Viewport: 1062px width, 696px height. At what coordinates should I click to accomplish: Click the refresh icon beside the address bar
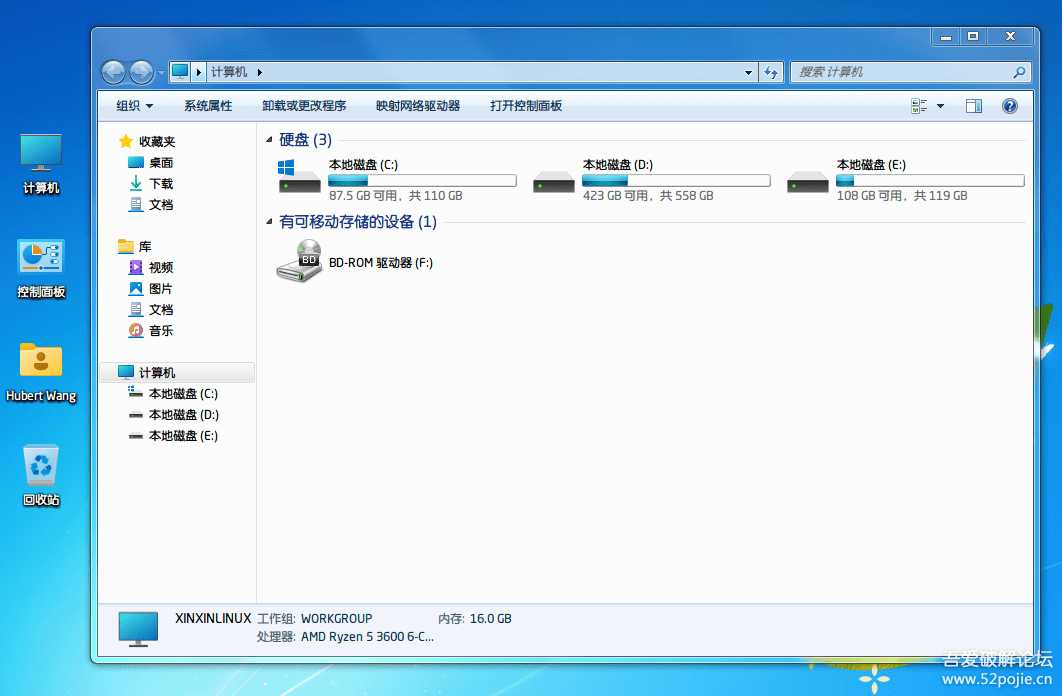(772, 71)
